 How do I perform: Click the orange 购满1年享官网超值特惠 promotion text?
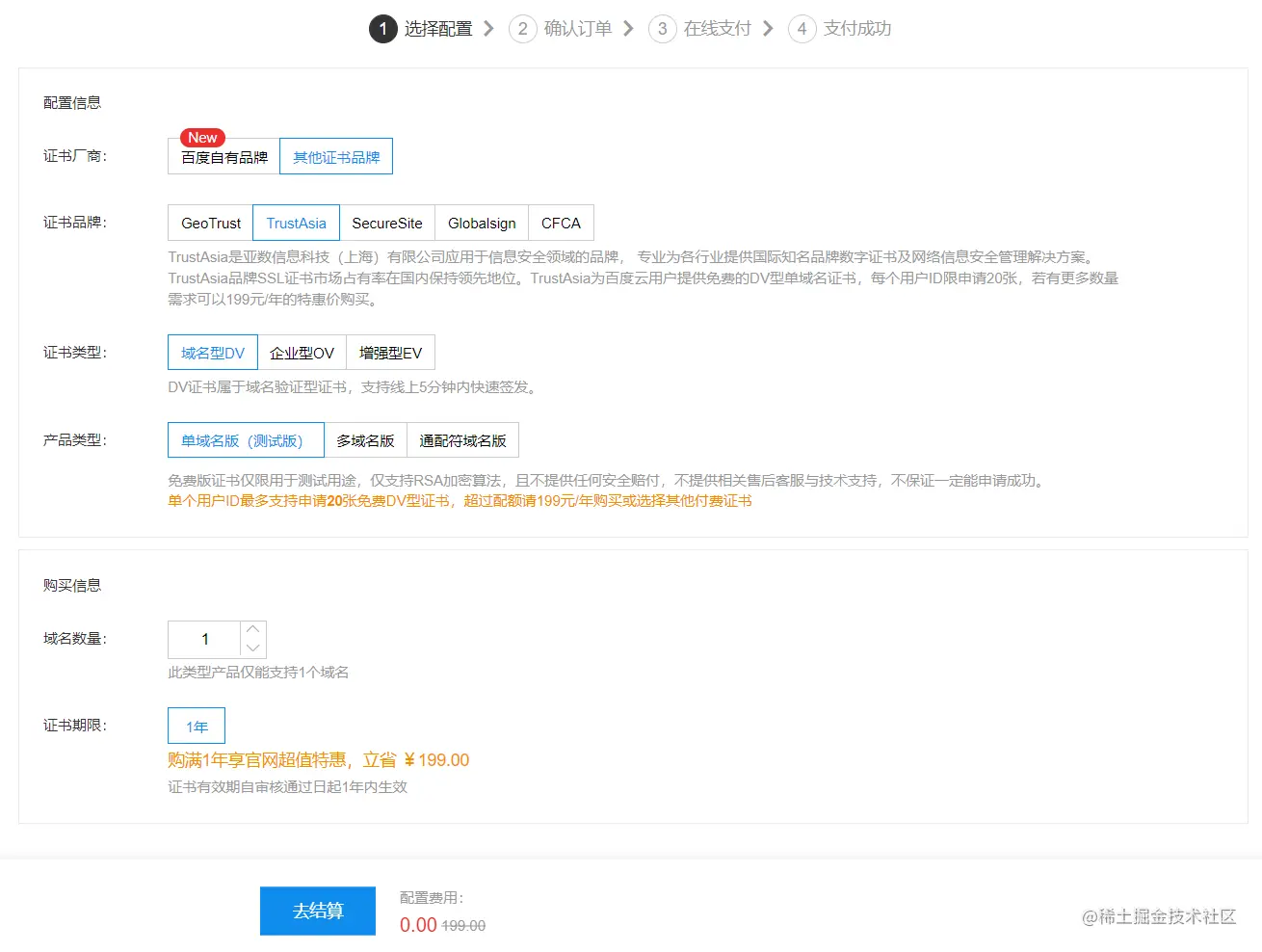[x=319, y=760]
